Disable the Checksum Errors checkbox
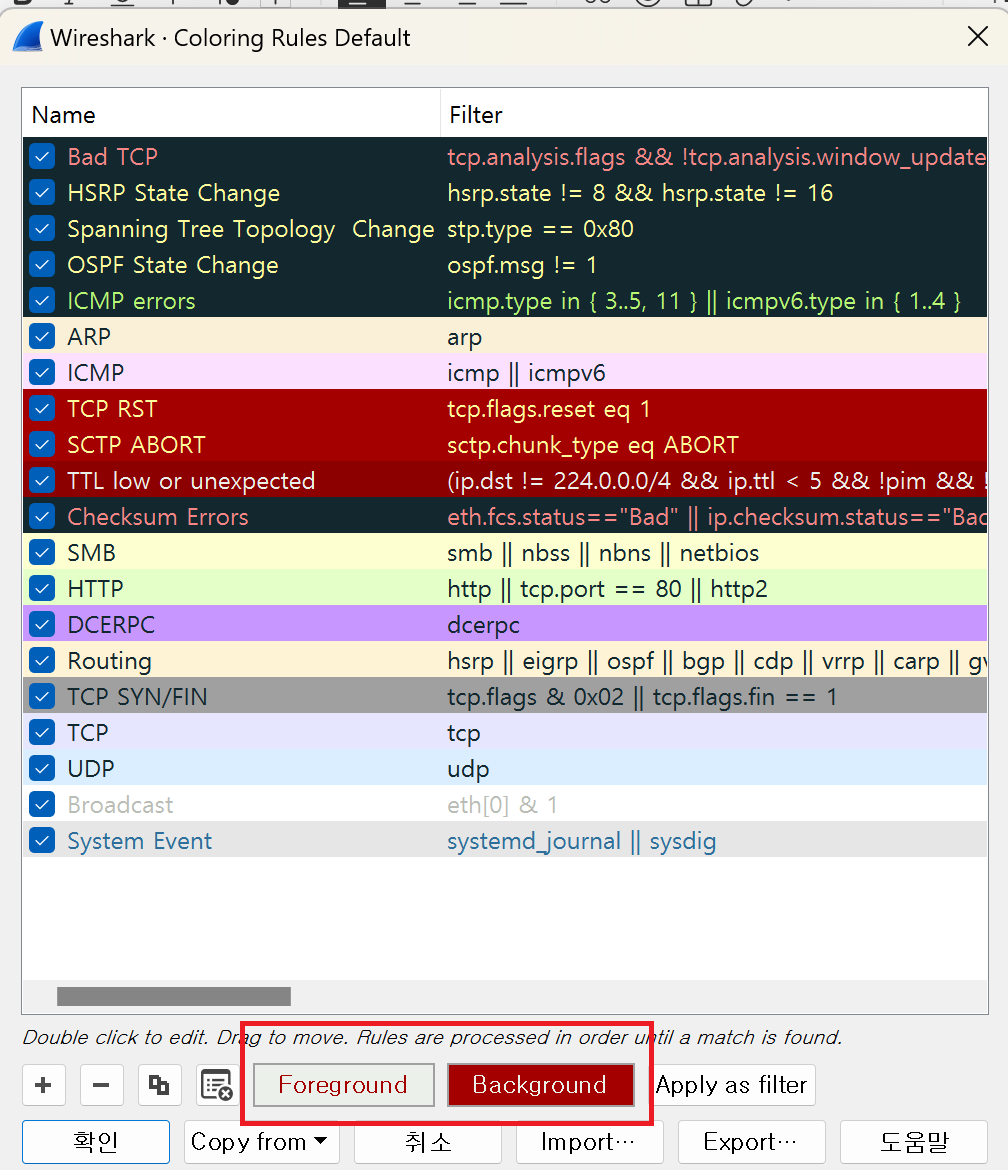The width and height of the screenshot is (1008, 1170). (x=43, y=516)
